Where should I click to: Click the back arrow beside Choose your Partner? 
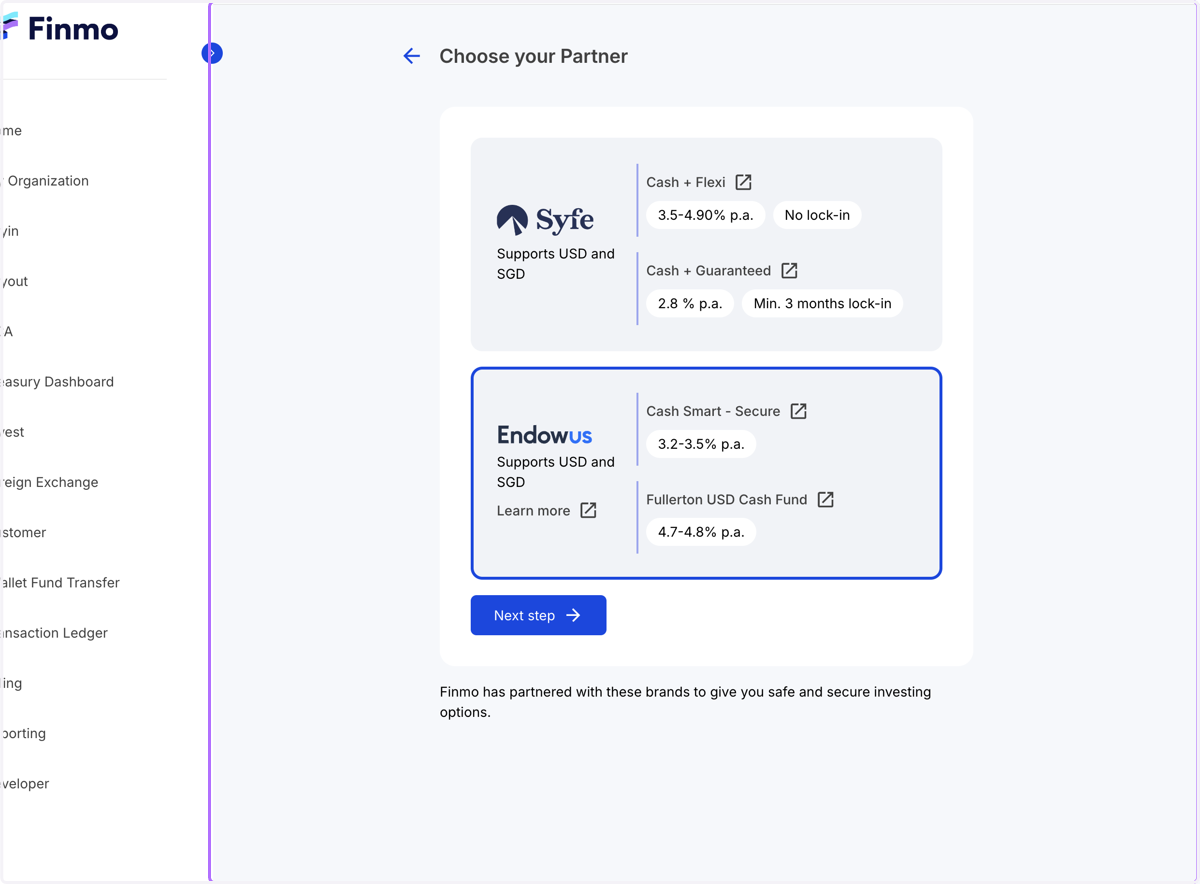(x=411, y=56)
